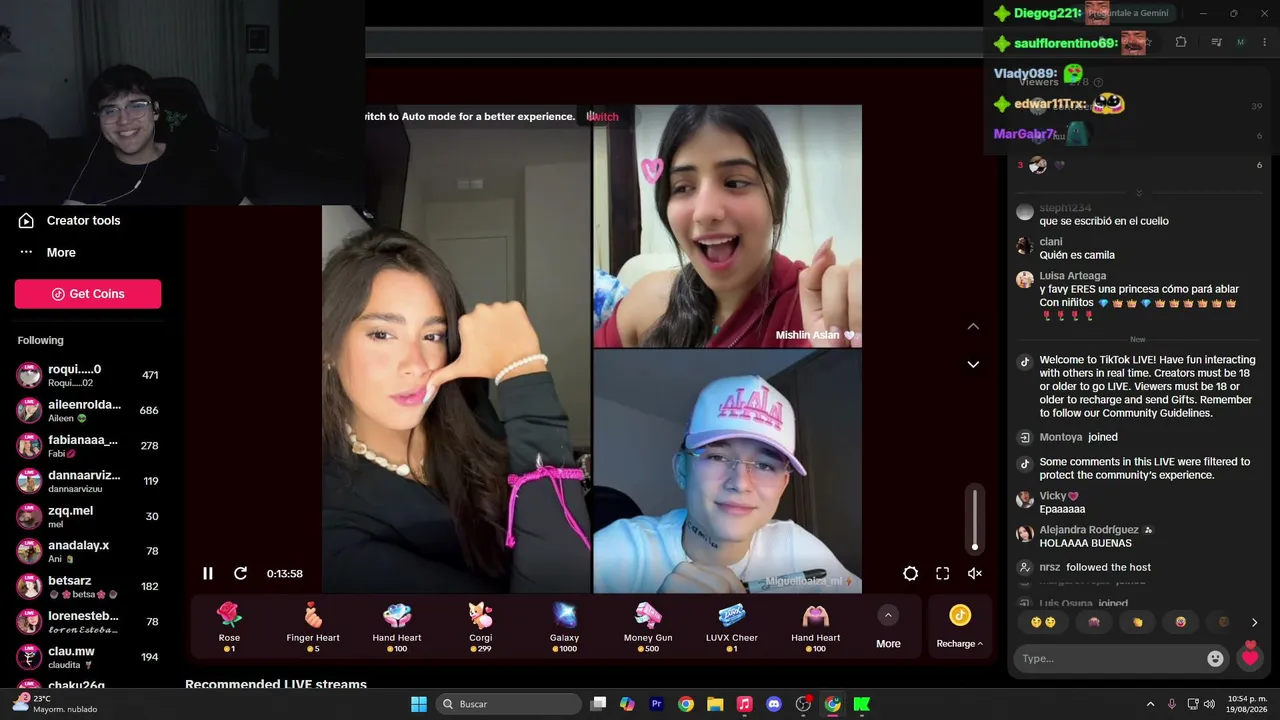Screen dimensions: 1280x720
Task: Open anadalay.x live from Following list
Action: point(88,551)
